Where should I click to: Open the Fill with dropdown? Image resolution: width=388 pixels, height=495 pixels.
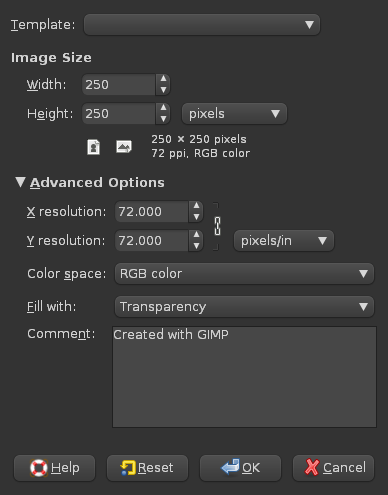[x=244, y=307]
